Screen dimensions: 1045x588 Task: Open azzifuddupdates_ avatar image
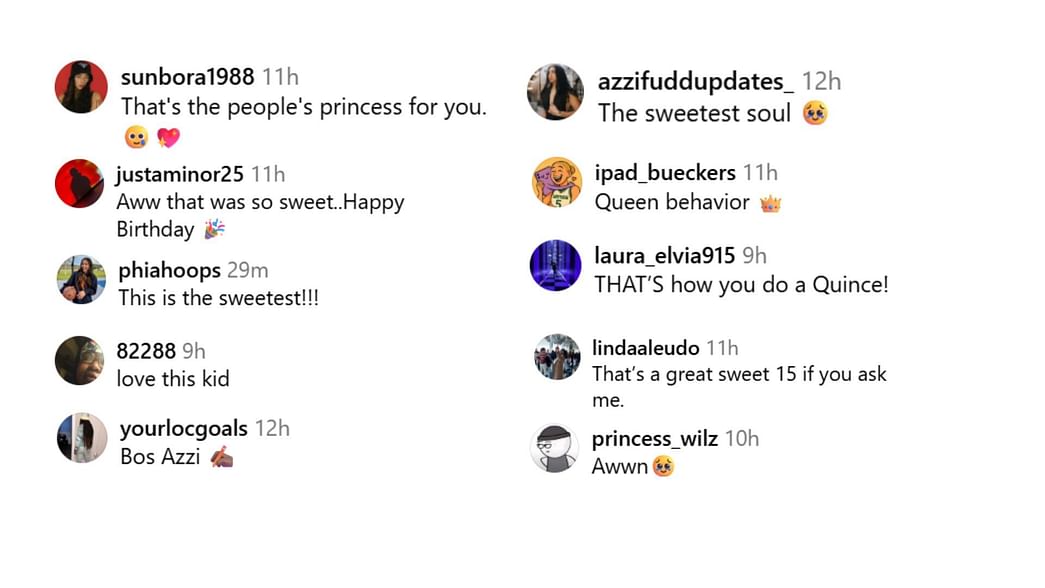555,92
